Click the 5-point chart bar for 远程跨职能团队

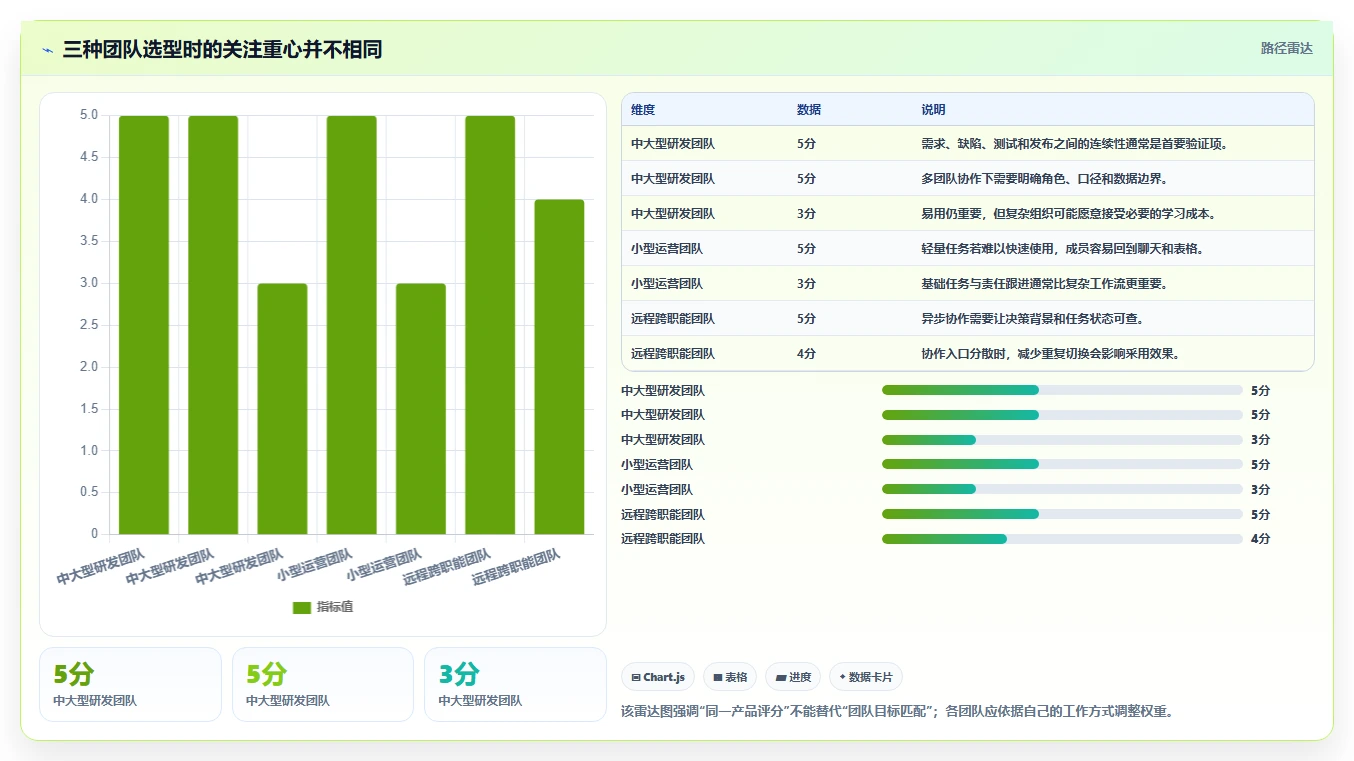[490, 325]
